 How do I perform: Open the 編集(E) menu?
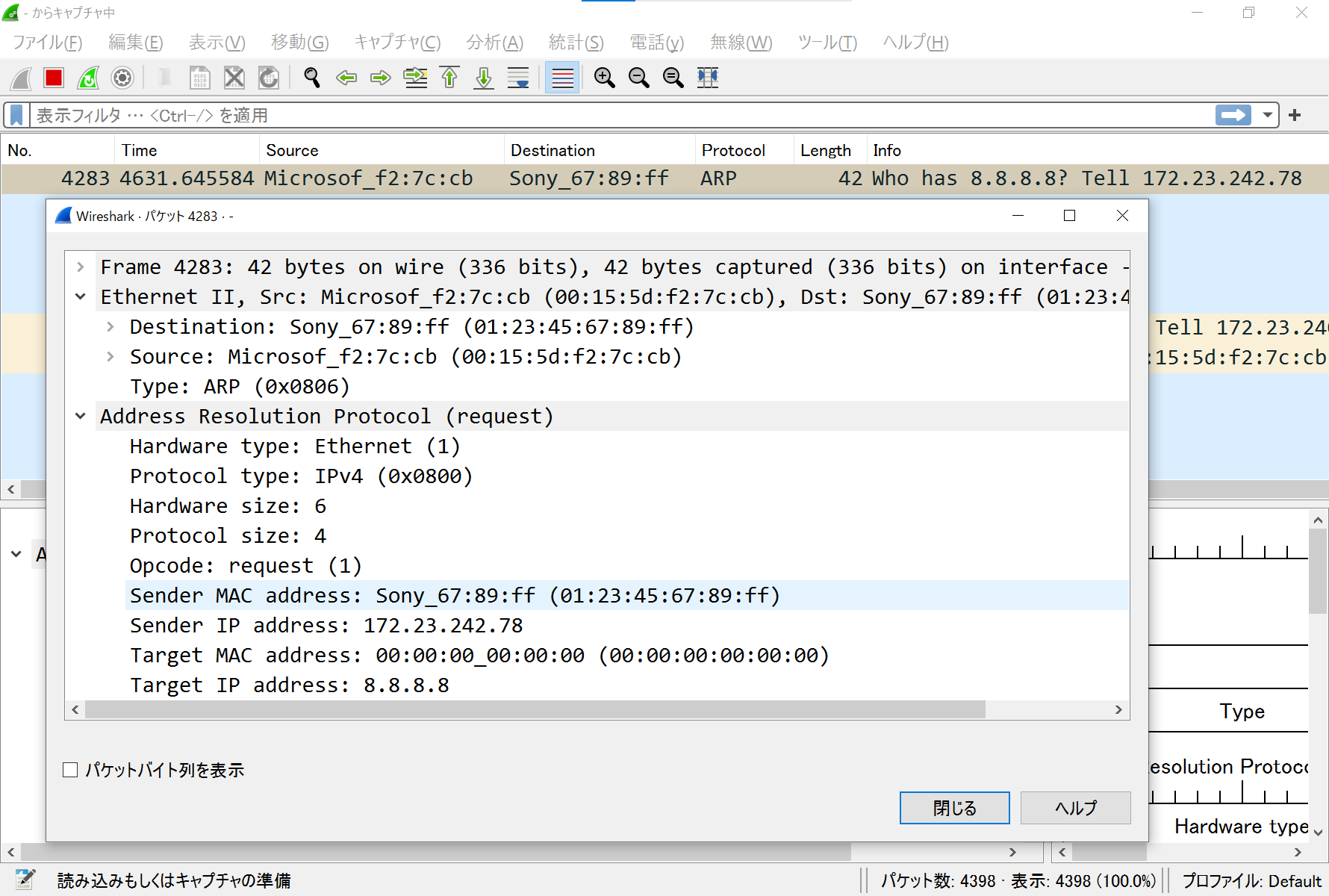tap(135, 43)
